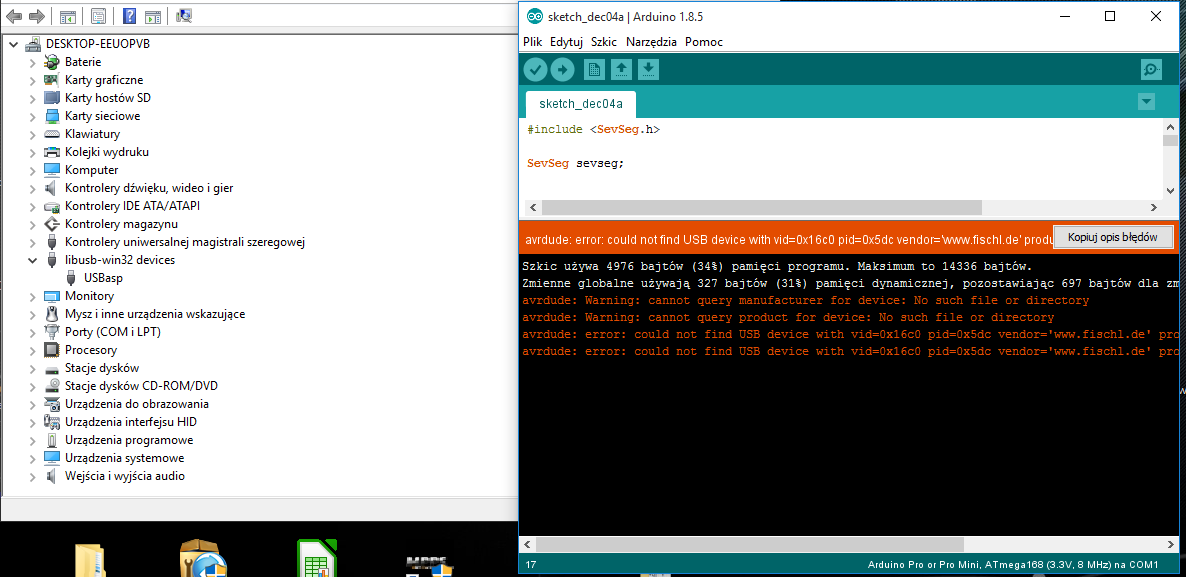Open the Serial Monitor magnifier icon

(x=1151, y=70)
